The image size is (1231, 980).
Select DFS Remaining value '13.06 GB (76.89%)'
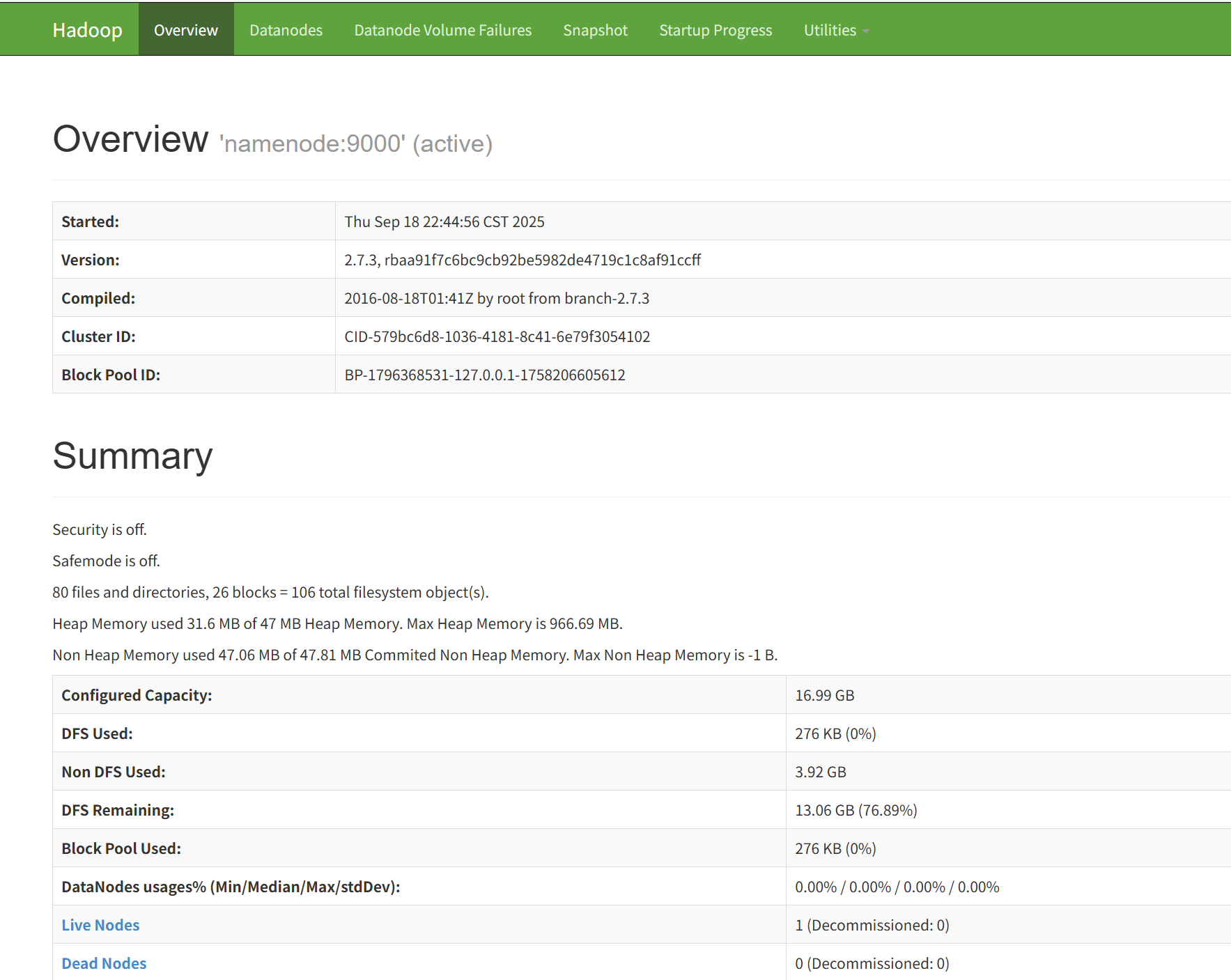(856, 810)
